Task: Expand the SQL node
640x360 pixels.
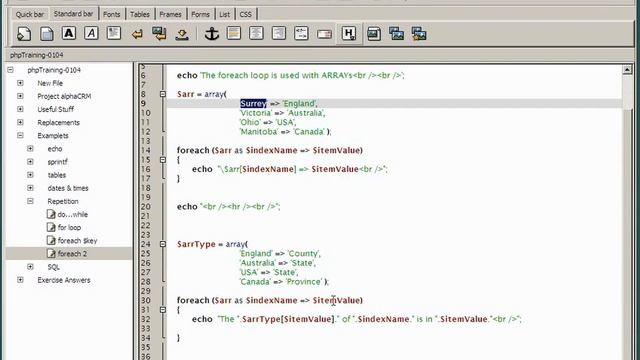Action: 30,267
